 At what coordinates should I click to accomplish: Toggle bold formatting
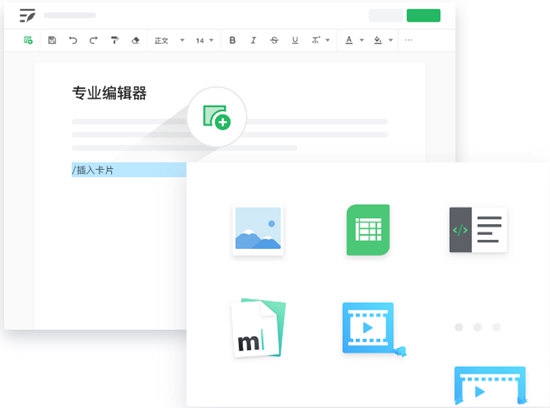tap(232, 40)
